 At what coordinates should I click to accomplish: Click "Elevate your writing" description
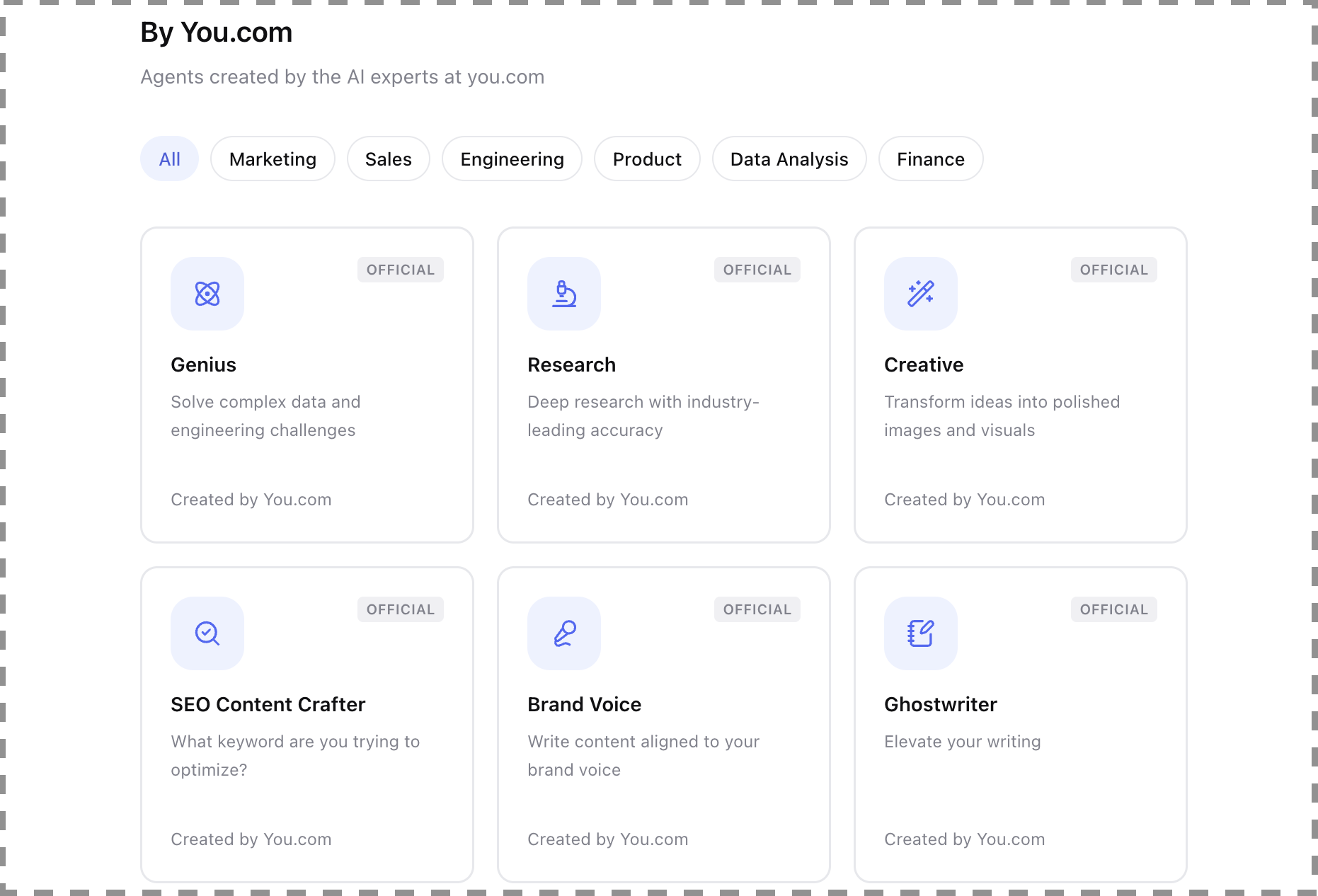(963, 742)
